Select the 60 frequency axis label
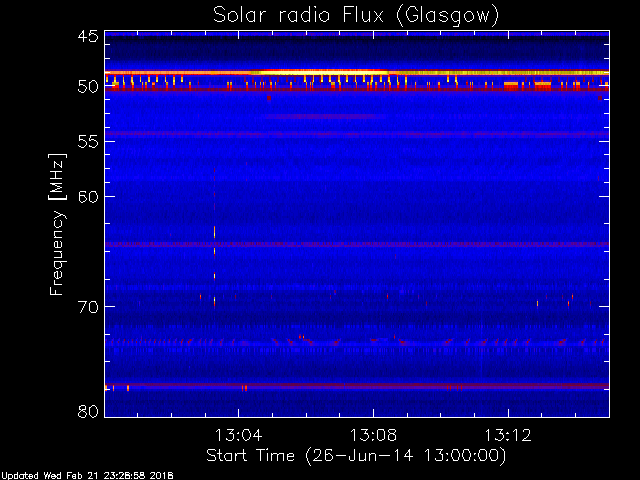This screenshot has width=640, height=480. point(88,197)
